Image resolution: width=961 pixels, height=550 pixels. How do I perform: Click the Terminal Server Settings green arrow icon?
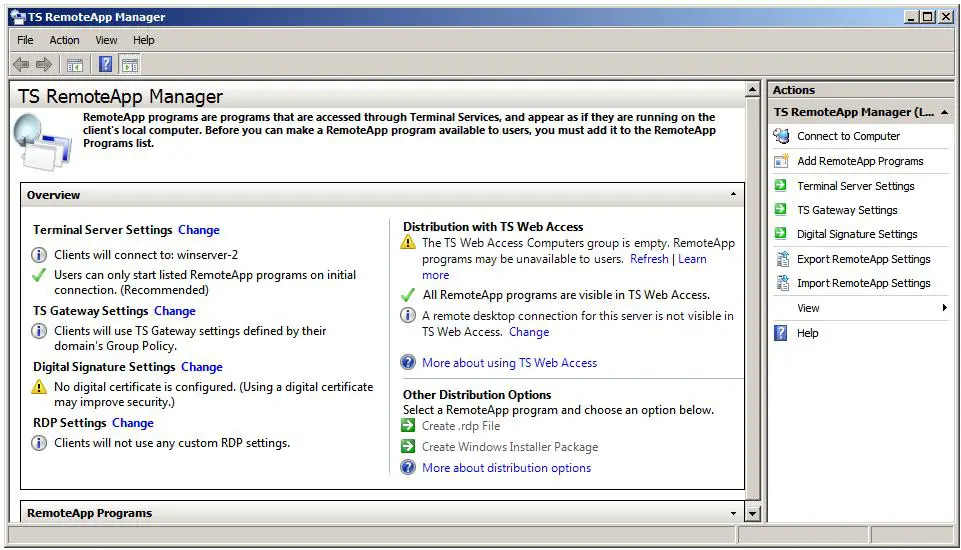(x=782, y=186)
